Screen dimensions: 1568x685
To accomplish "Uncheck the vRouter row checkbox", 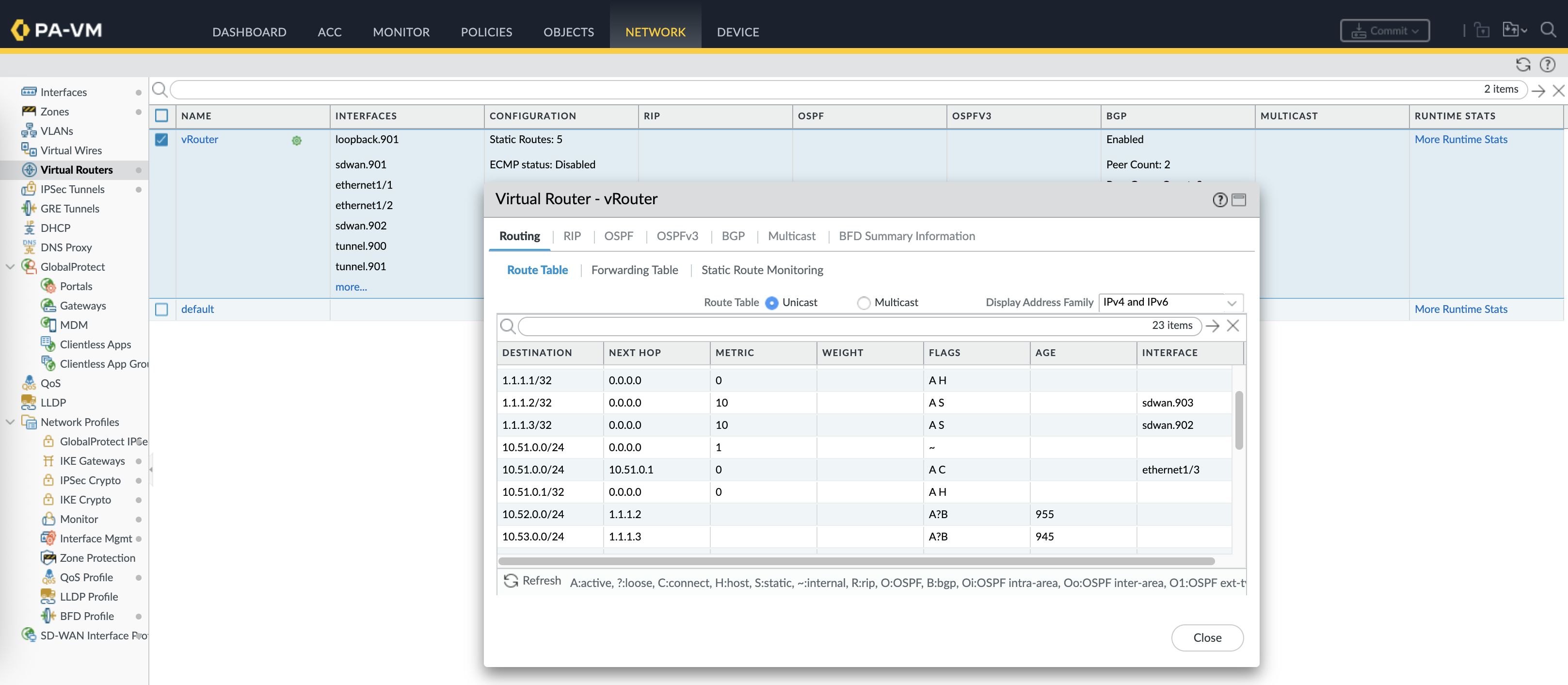I will pos(161,139).
